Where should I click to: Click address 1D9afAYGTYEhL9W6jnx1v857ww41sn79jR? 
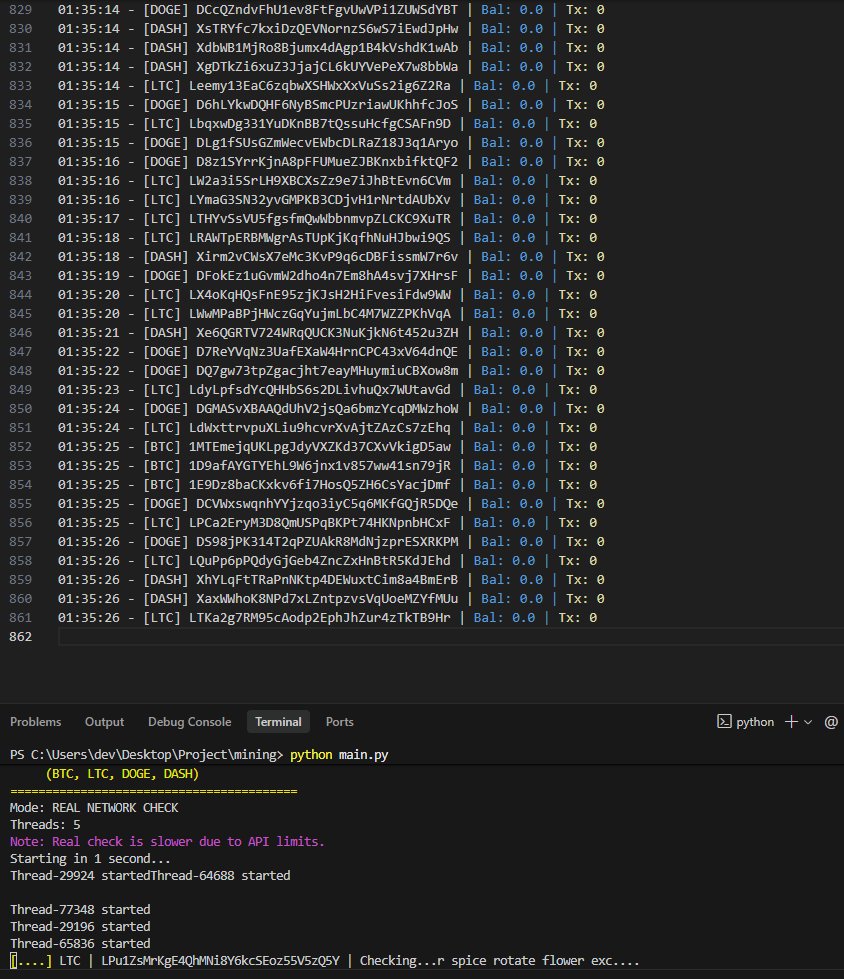320,466
